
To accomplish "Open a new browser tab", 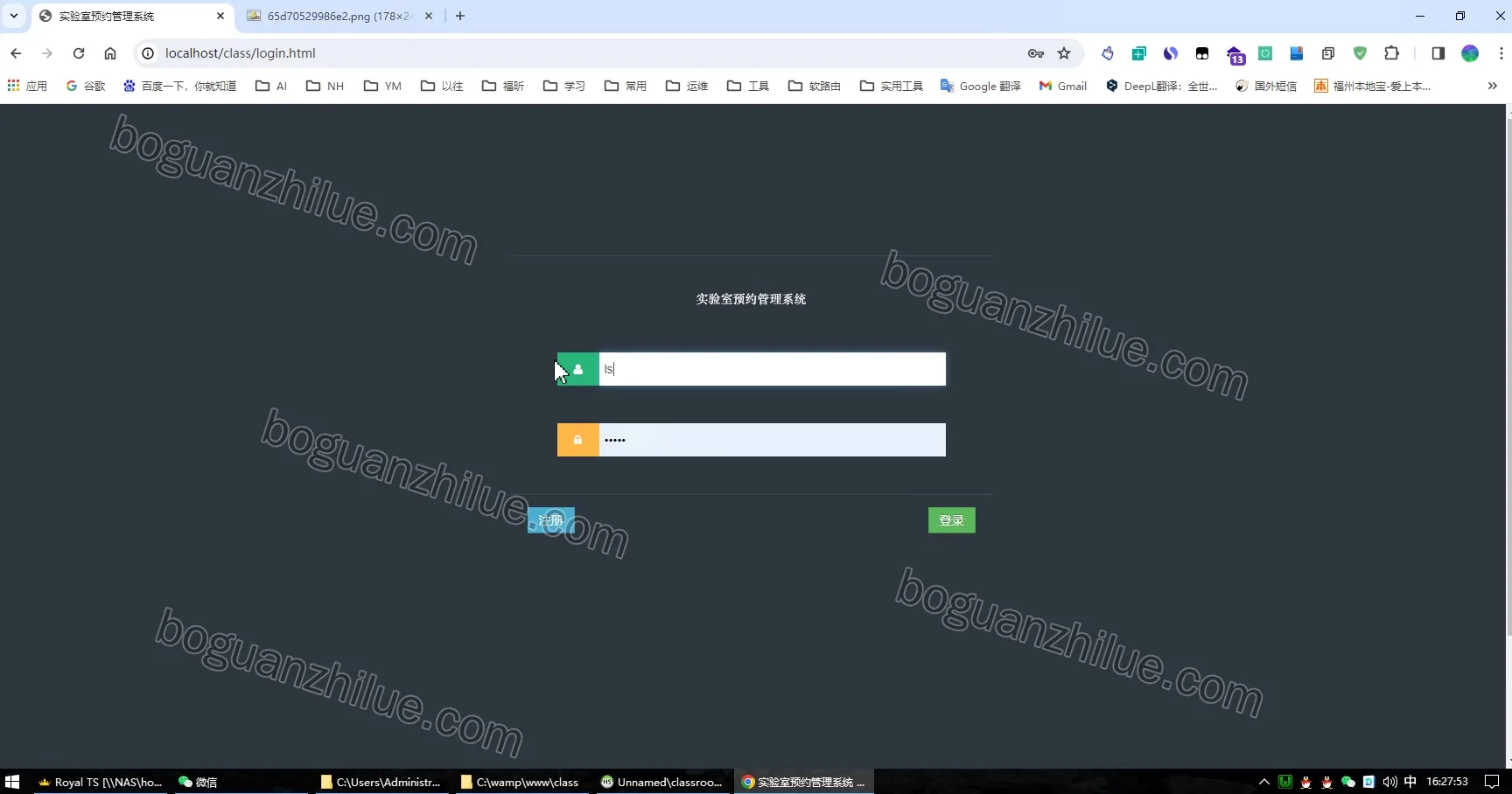I will click(x=460, y=16).
